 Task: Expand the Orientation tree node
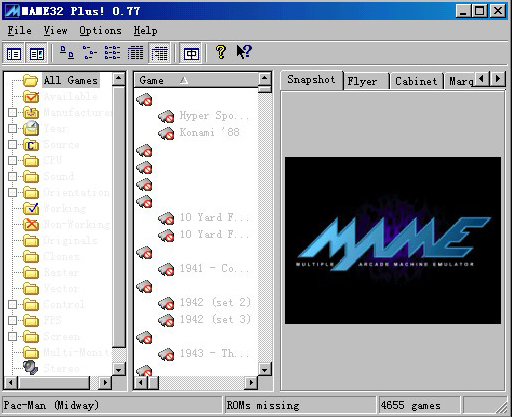tap(12, 192)
